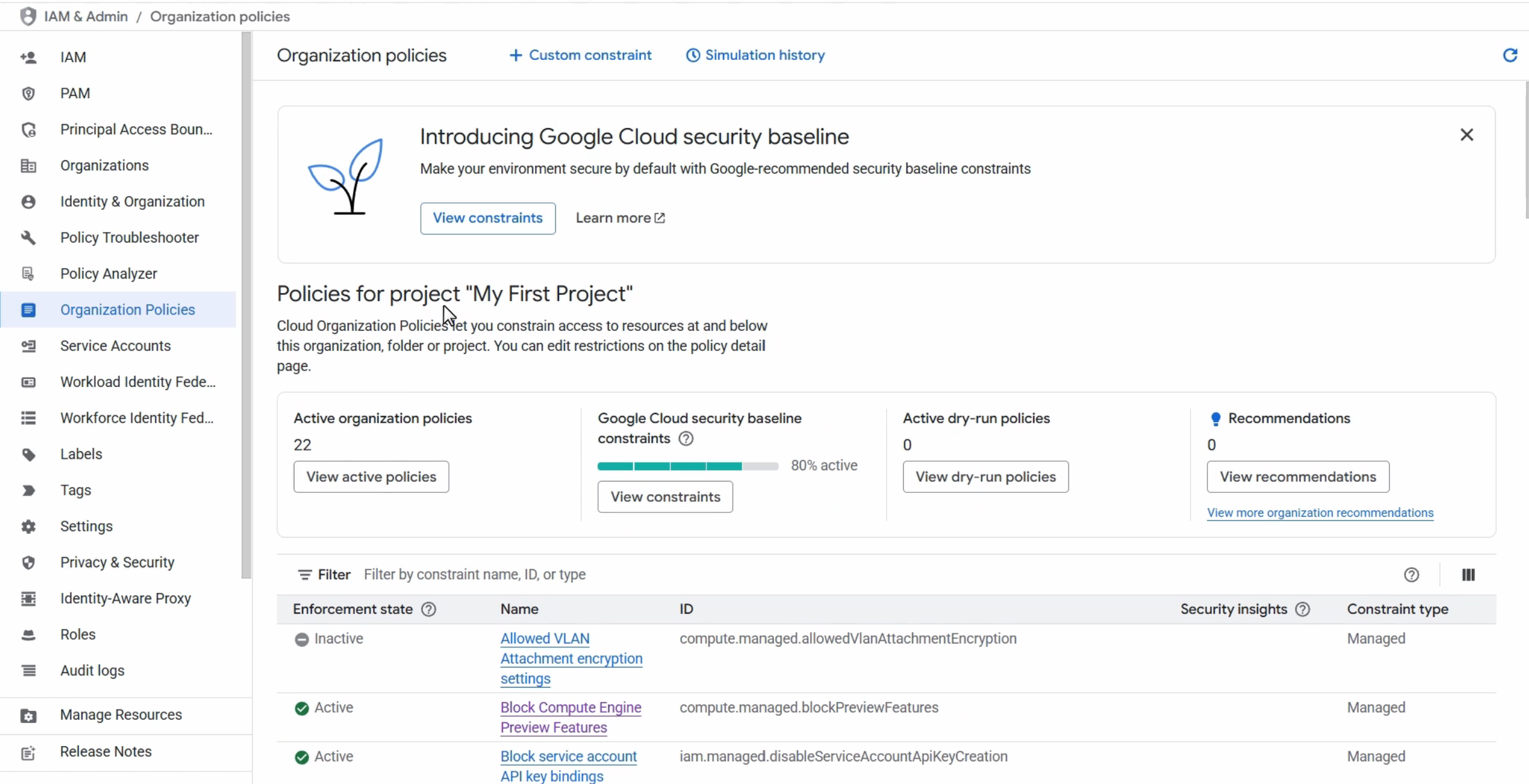This screenshot has height=784, width=1529.
Task: Open Block service account API key bindings
Action: pos(568,766)
